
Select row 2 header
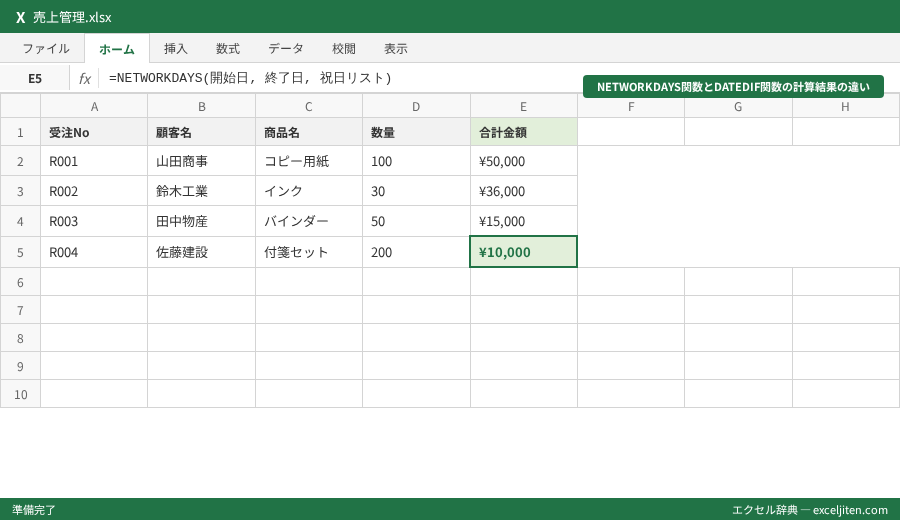(x=20, y=161)
